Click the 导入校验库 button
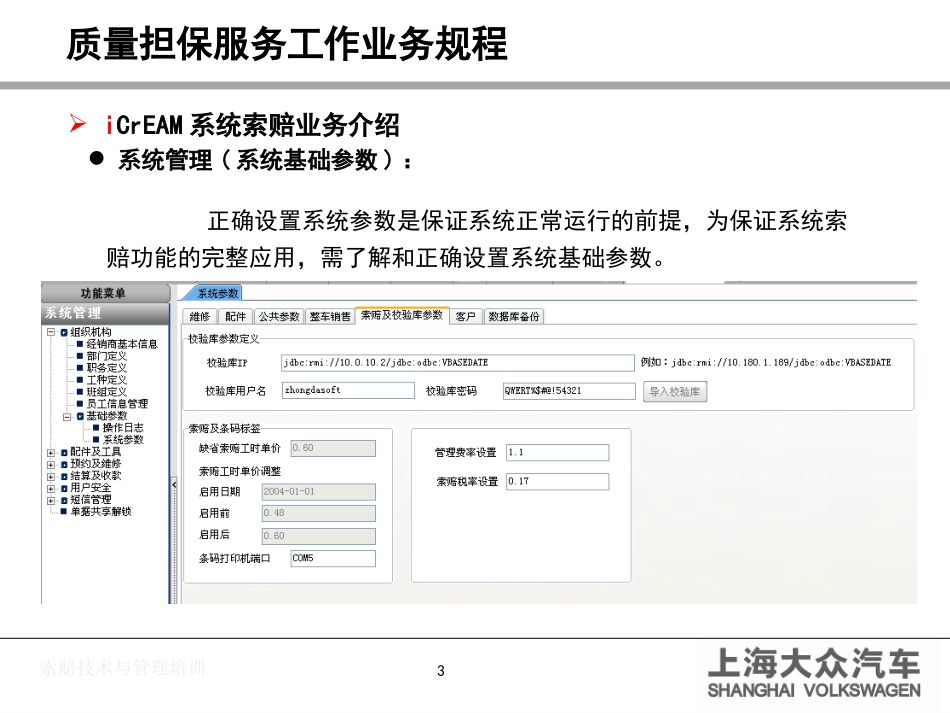This screenshot has width=950, height=713. point(675,392)
